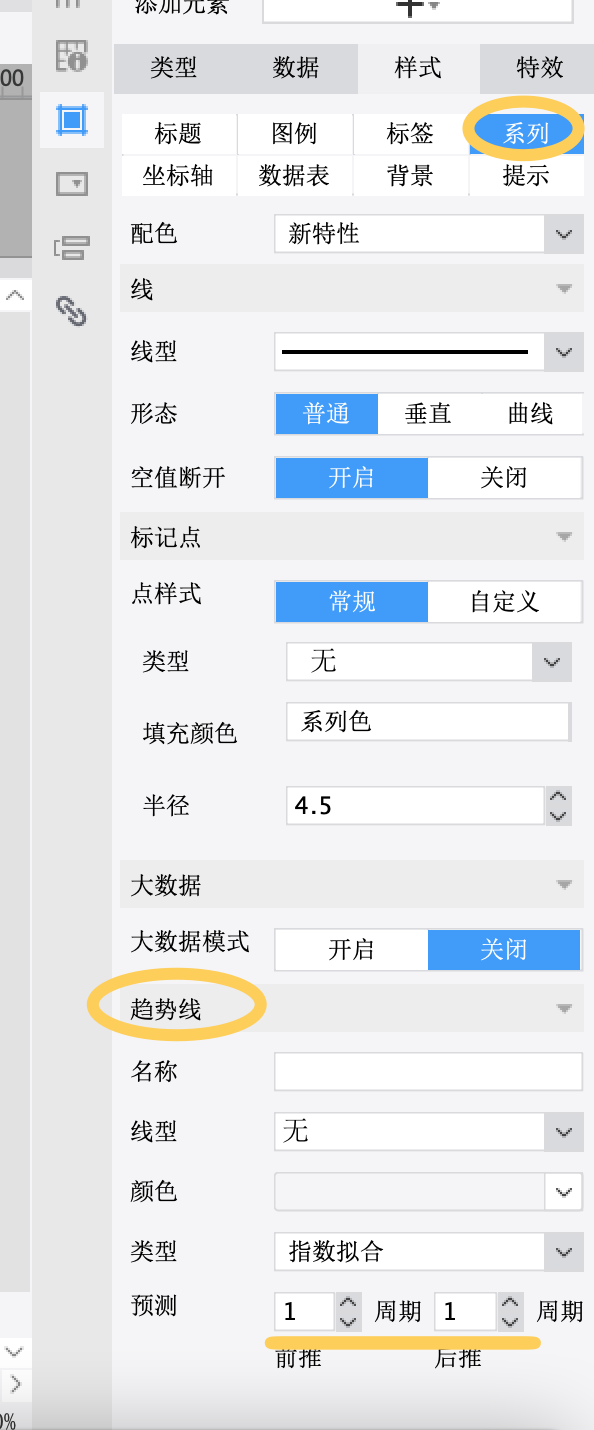Set line shape to 曲线

(531, 414)
